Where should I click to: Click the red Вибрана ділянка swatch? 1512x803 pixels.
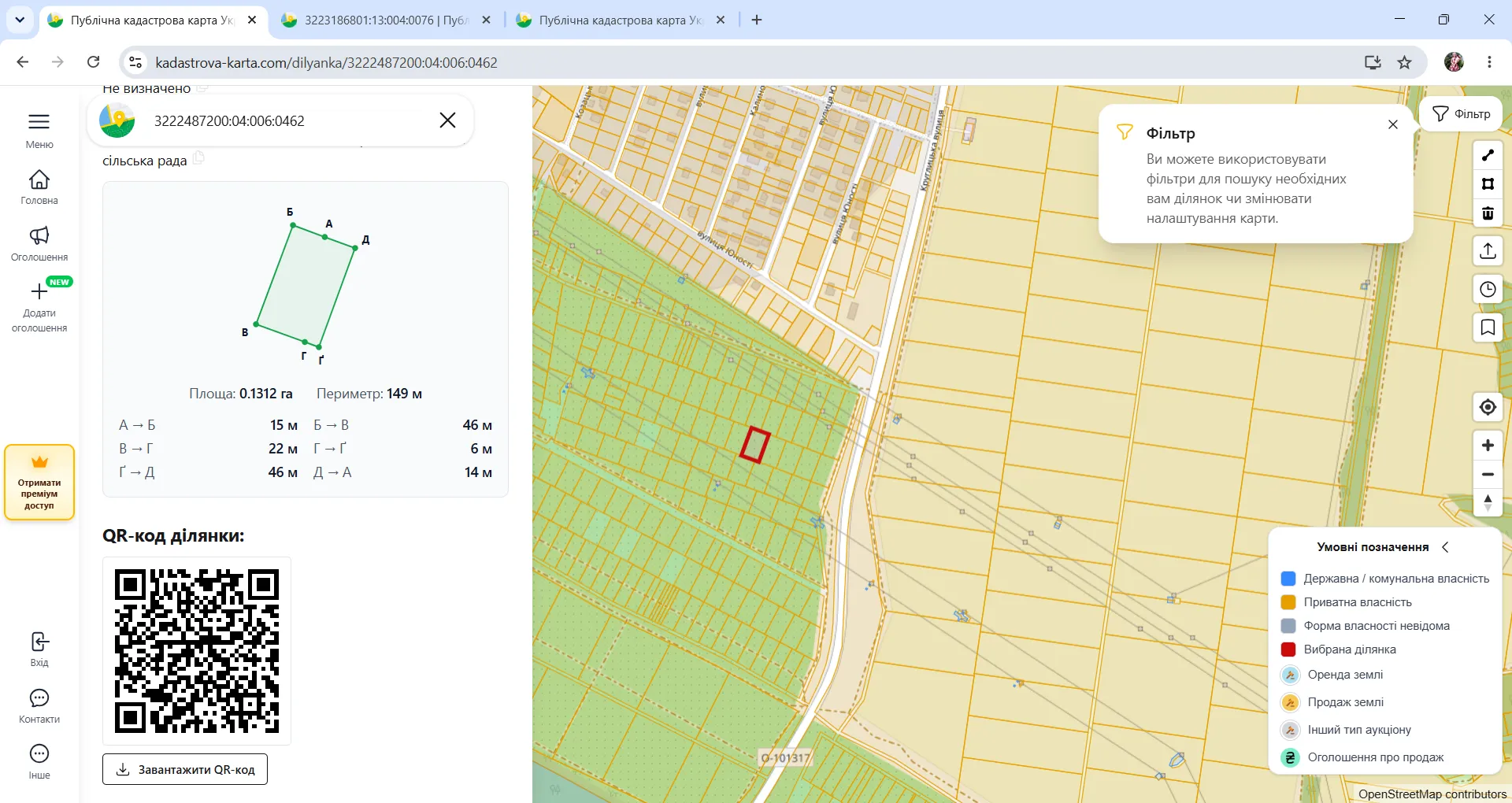click(1288, 649)
